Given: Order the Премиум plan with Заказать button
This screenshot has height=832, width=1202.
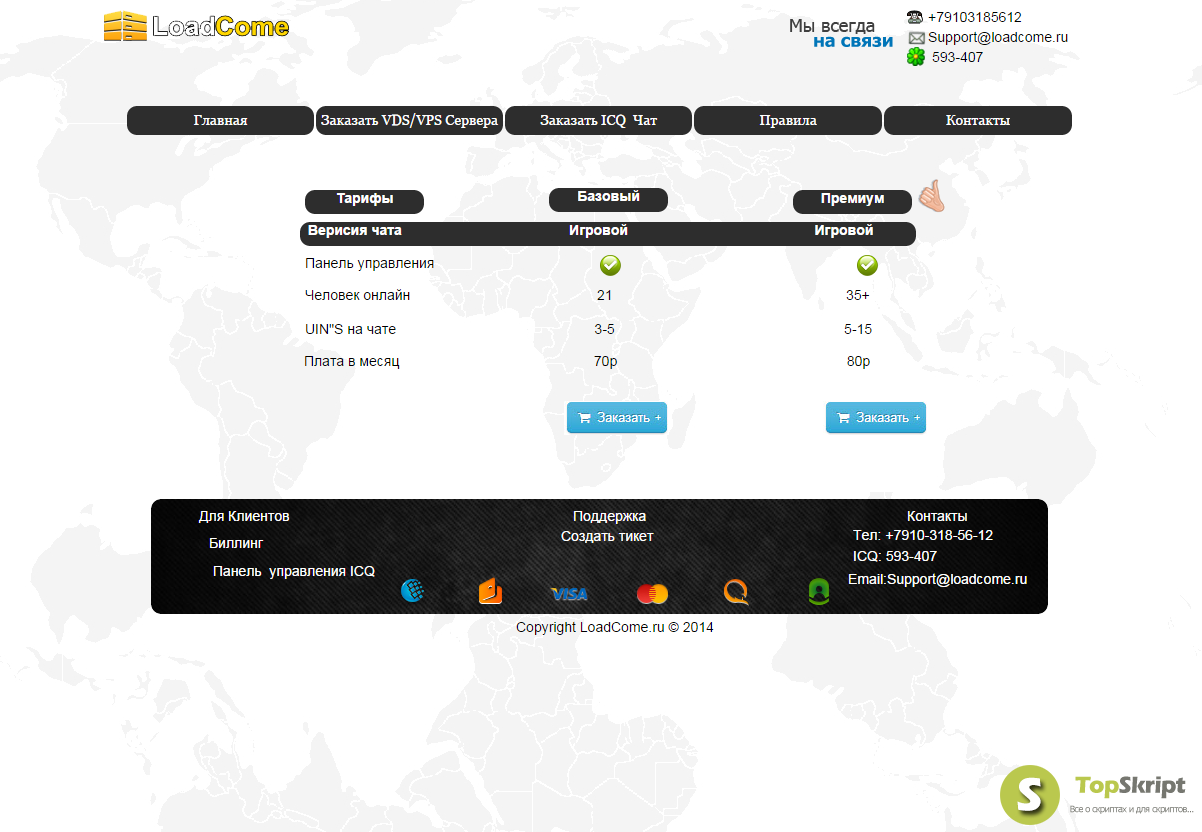Looking at the screenshot, I should click(876, 418).
